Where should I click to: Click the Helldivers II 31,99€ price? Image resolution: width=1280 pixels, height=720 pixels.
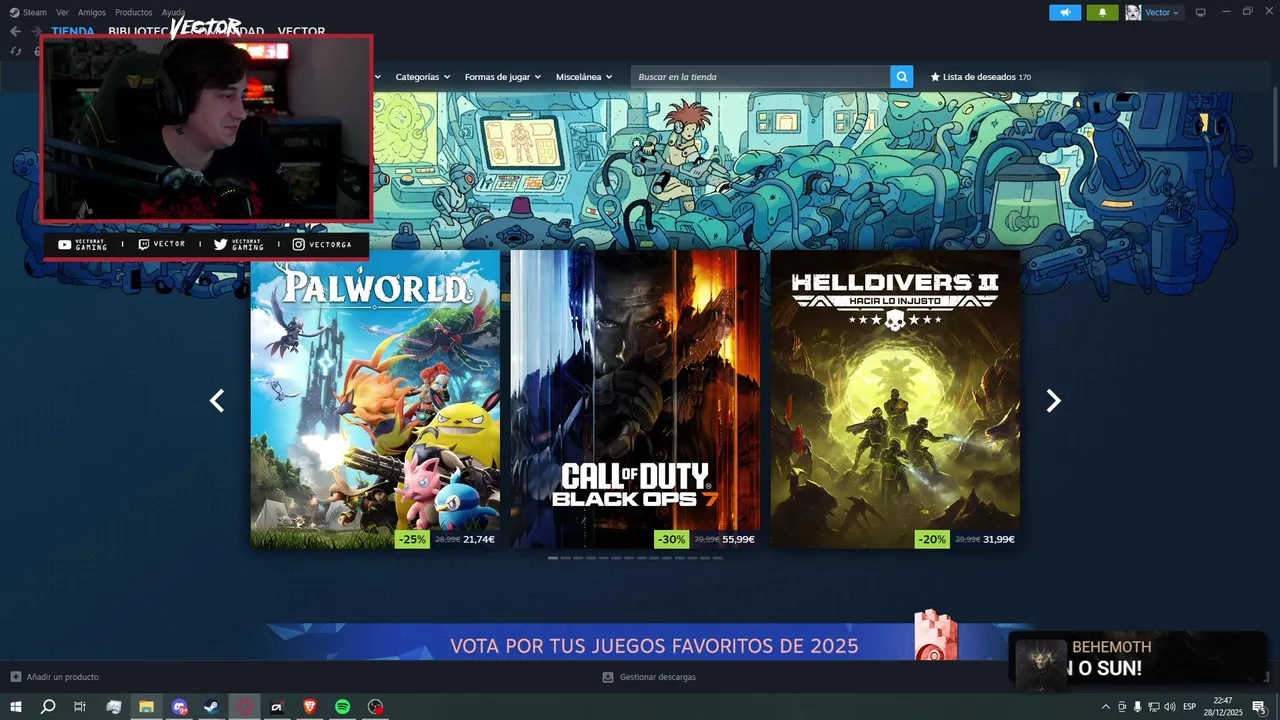[x=999, y=539]
